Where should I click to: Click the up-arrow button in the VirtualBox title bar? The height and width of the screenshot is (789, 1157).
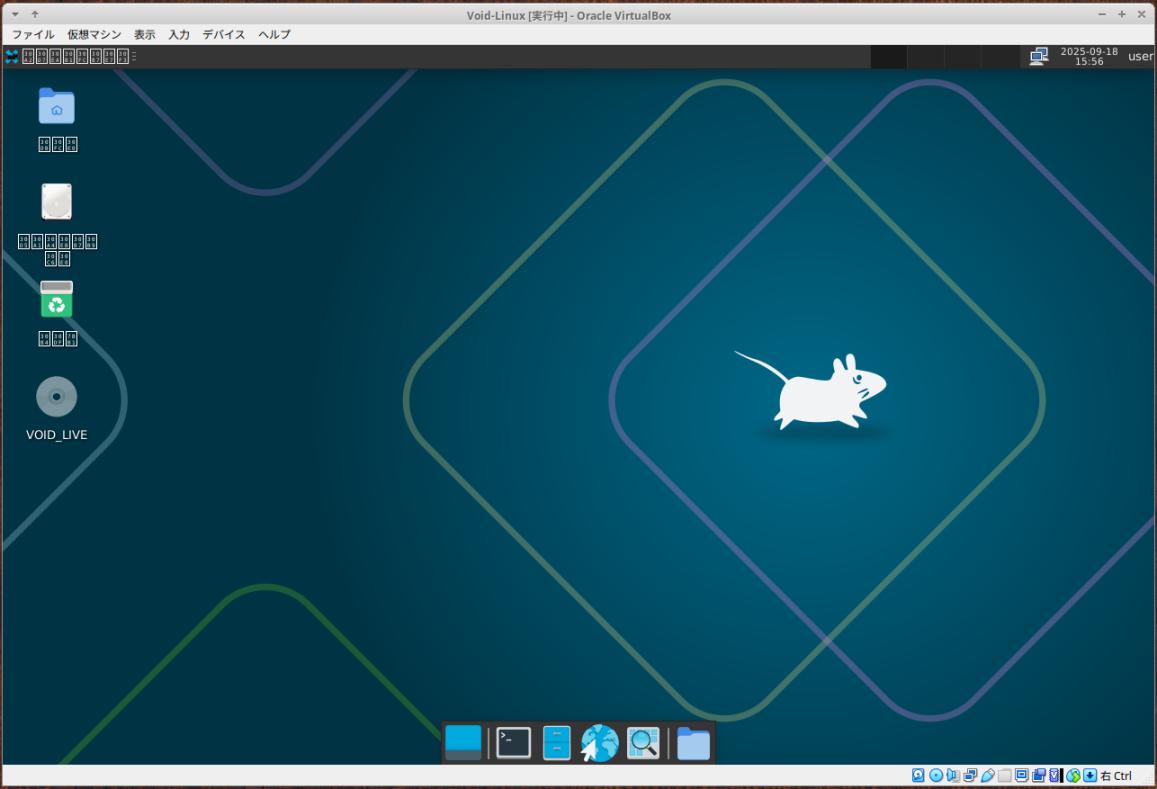(35, 14)
